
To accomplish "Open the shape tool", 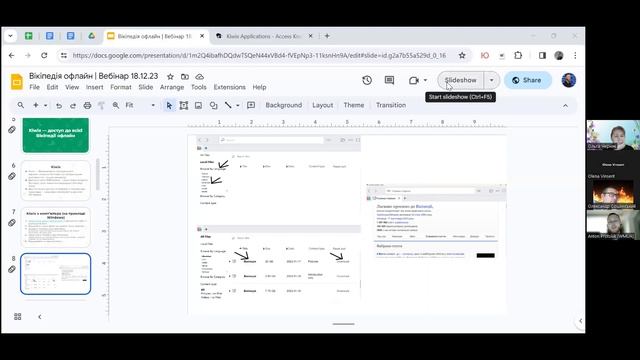I will [213, 105].
